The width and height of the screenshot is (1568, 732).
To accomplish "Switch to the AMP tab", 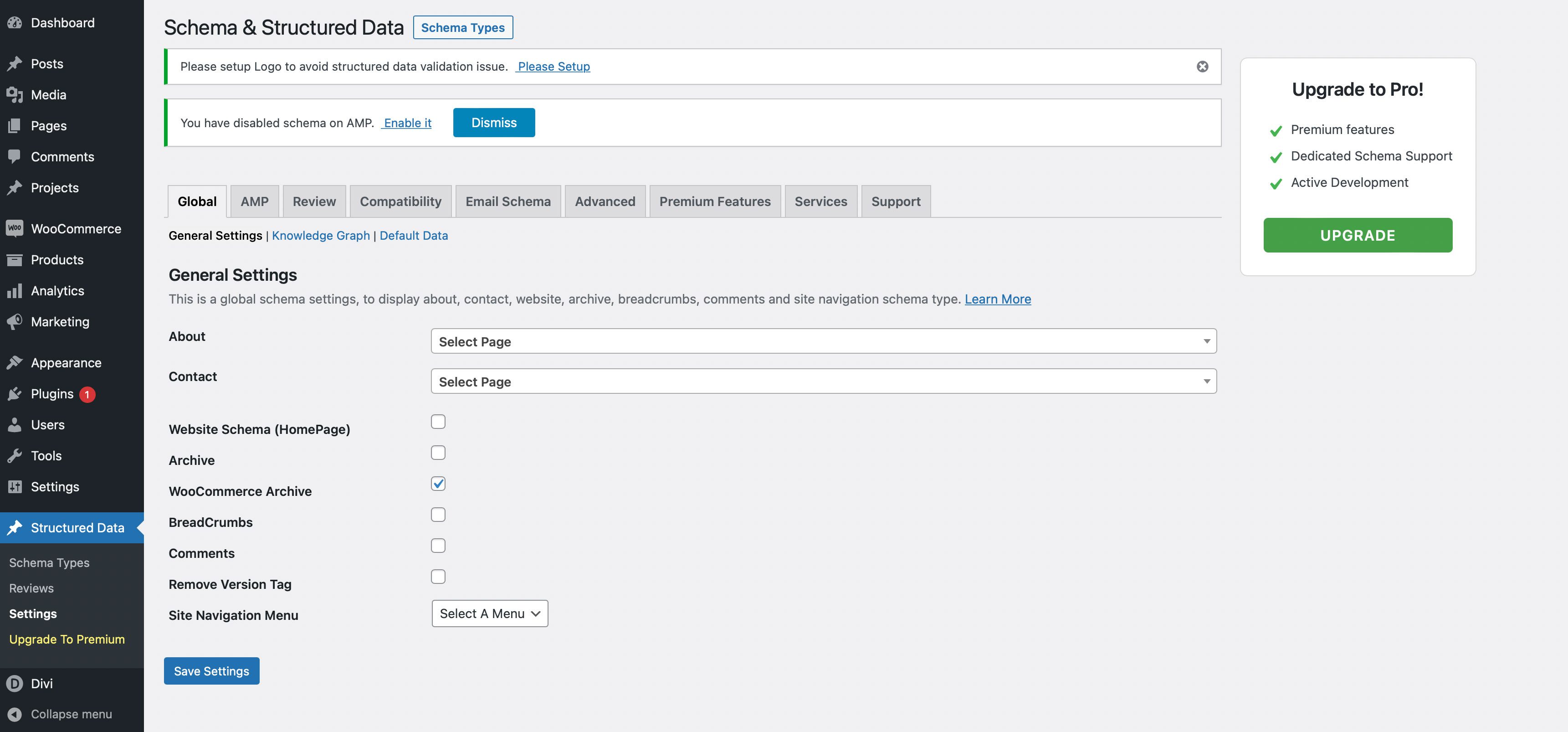I will [x=254, y=200].
